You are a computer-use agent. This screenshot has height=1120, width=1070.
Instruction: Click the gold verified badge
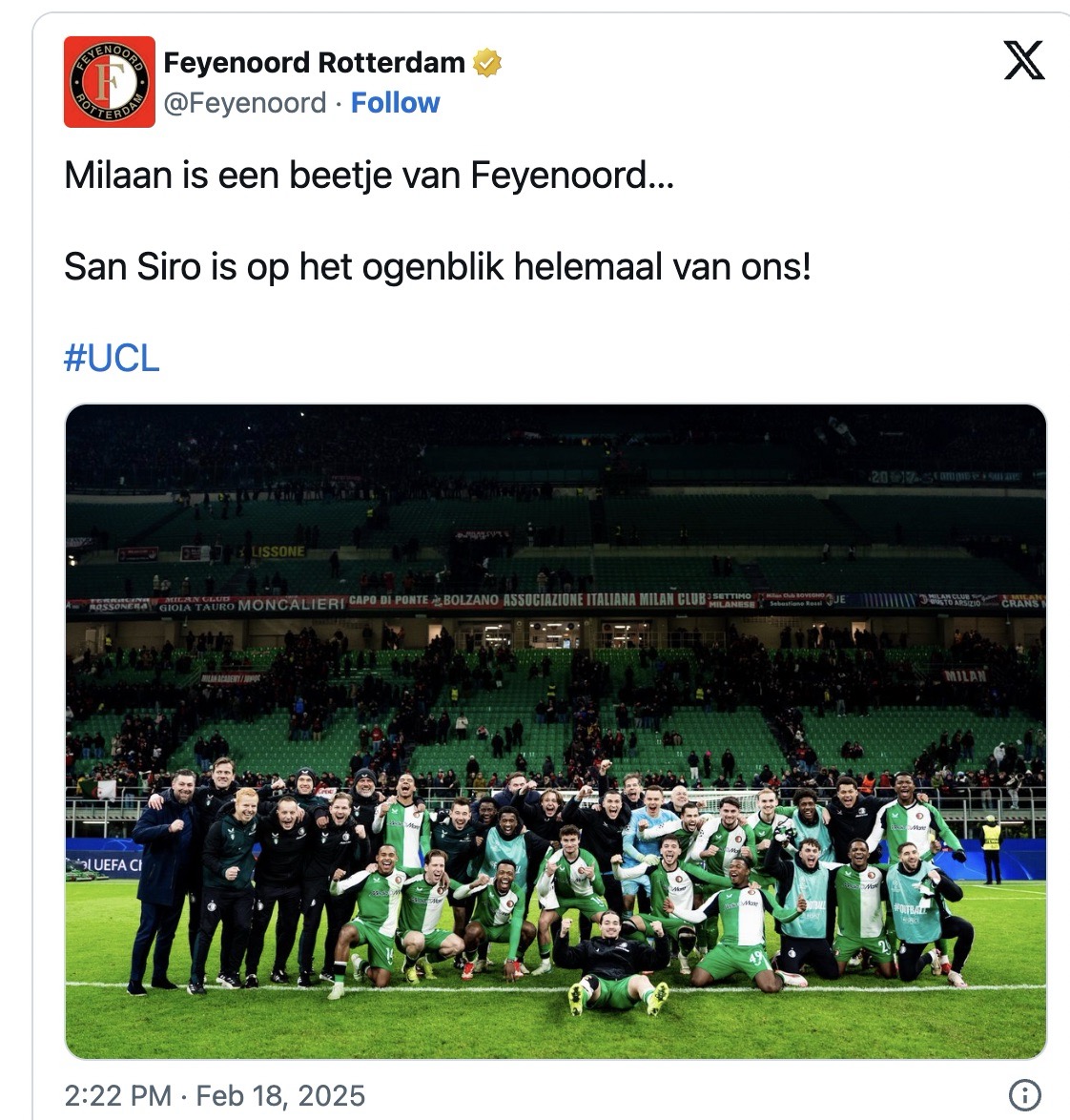point(488,63)
